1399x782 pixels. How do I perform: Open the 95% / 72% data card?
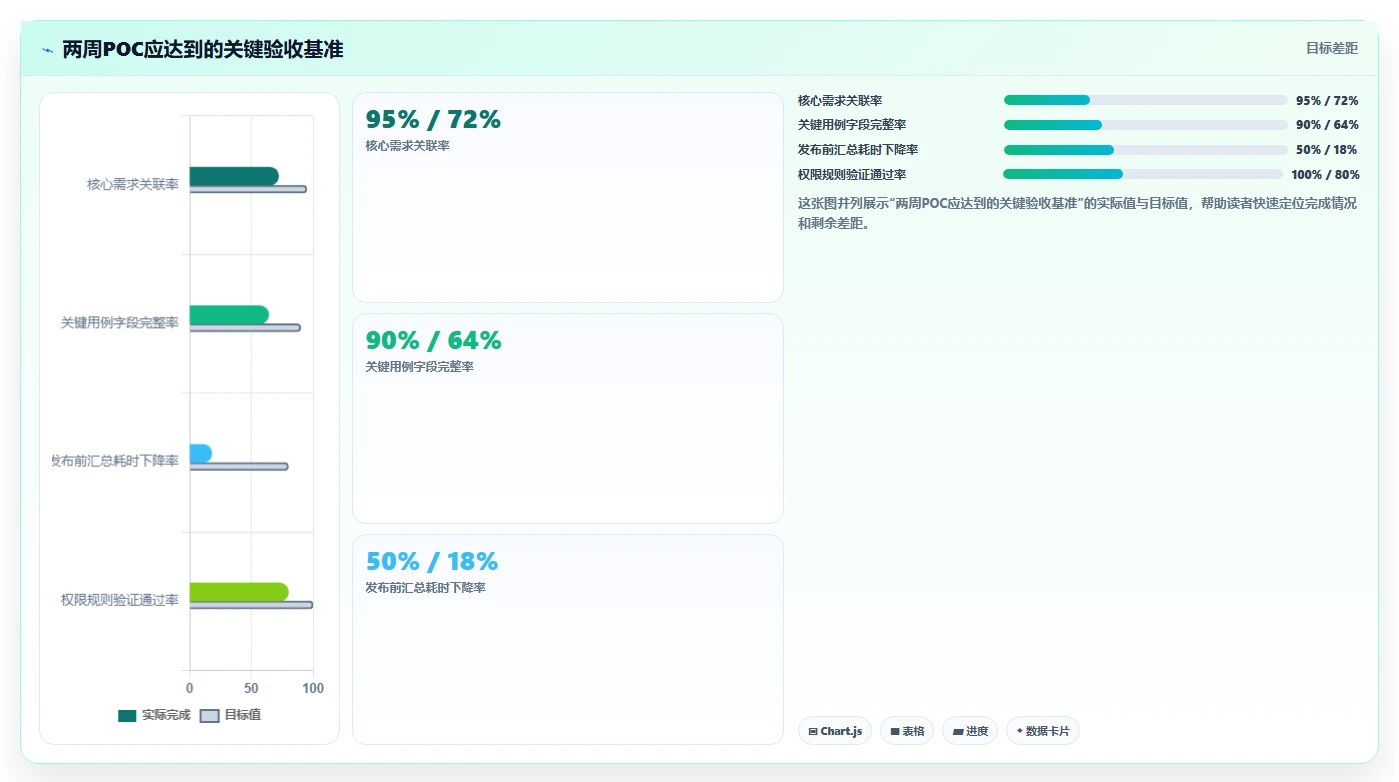[x=567, y=197]
